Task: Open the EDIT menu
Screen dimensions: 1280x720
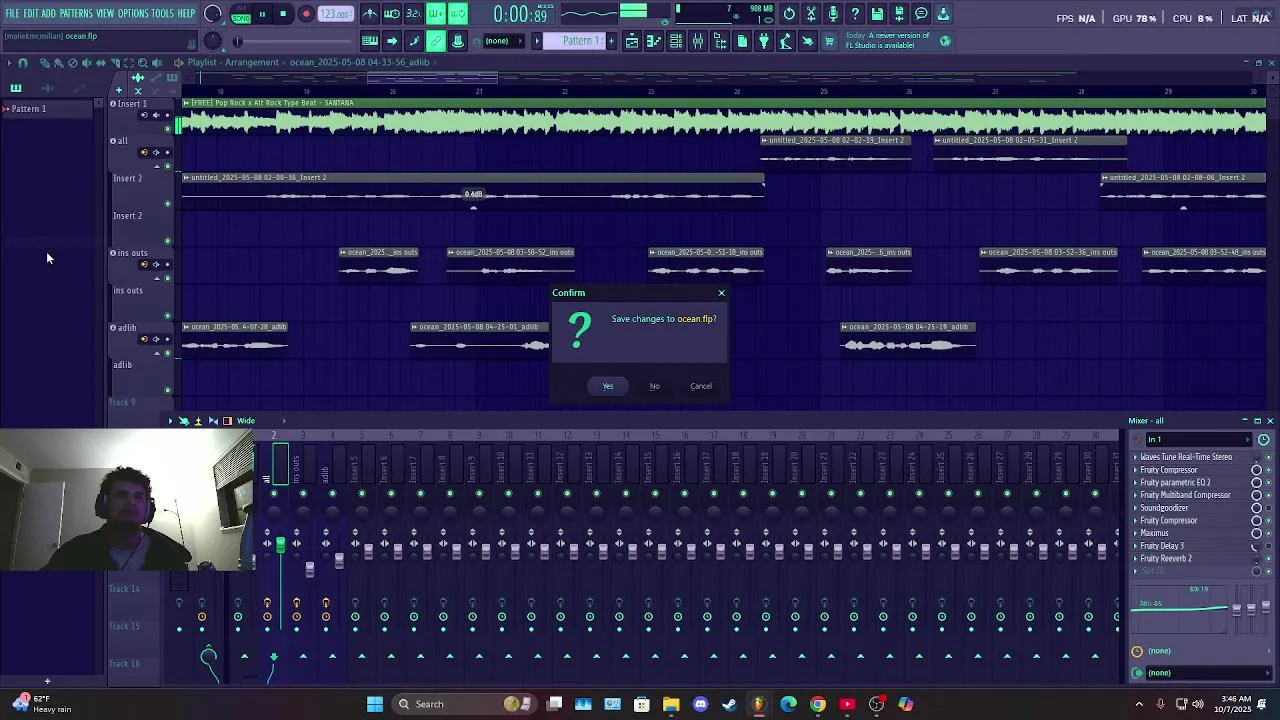Action: point(31,14)
